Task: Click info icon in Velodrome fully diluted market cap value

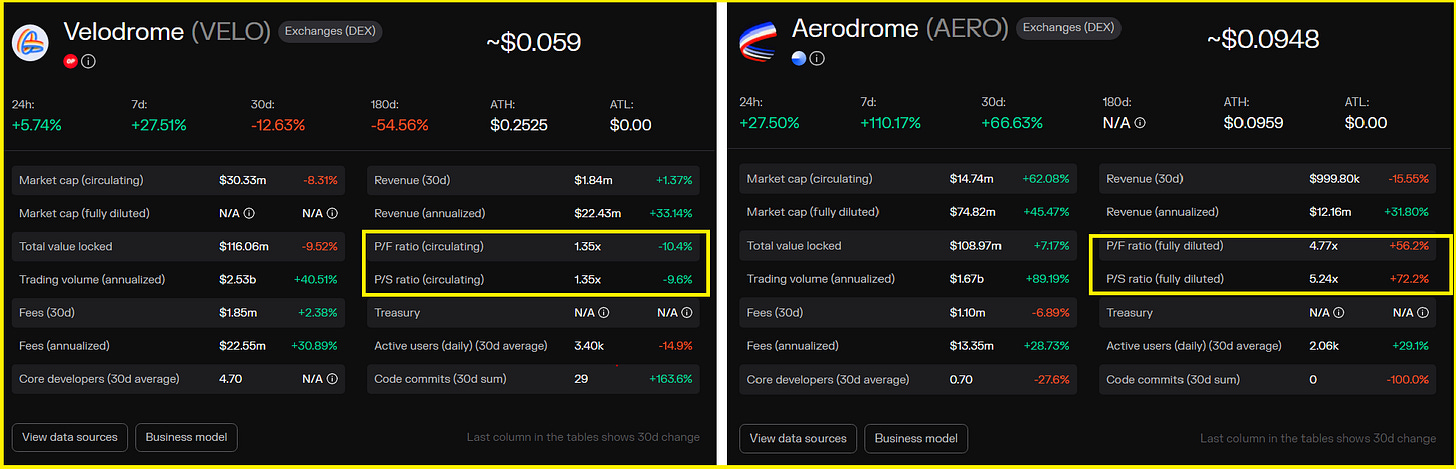Action: point(249,213)
